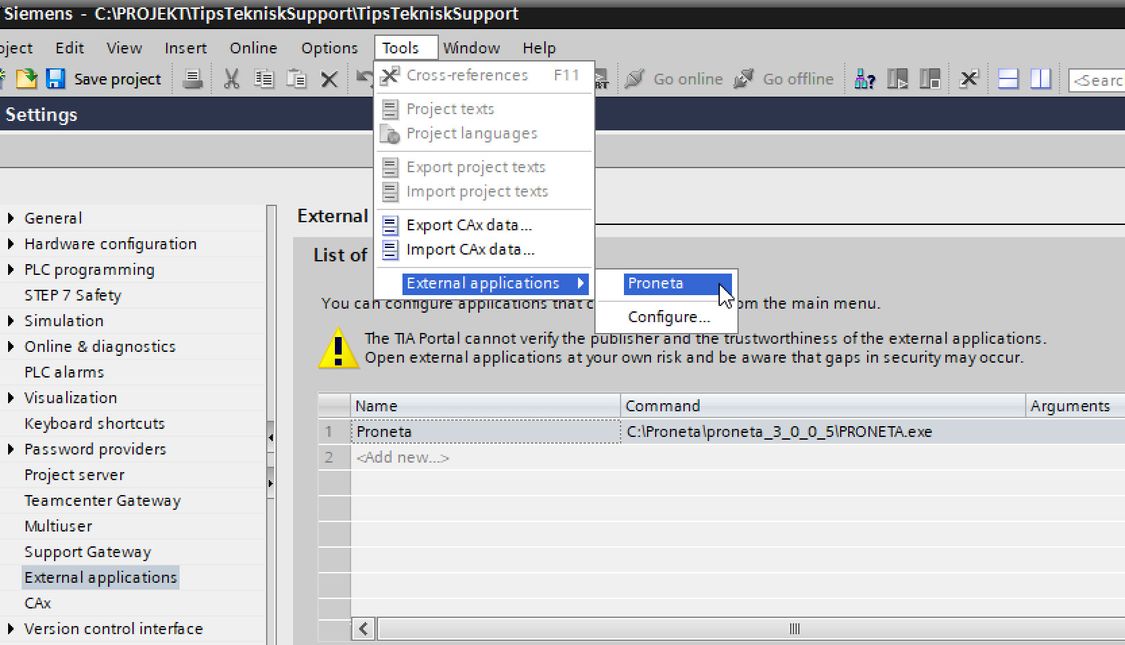Expand the General settings node
This screenshot has height=645, width=1125.
coord(11,218)
